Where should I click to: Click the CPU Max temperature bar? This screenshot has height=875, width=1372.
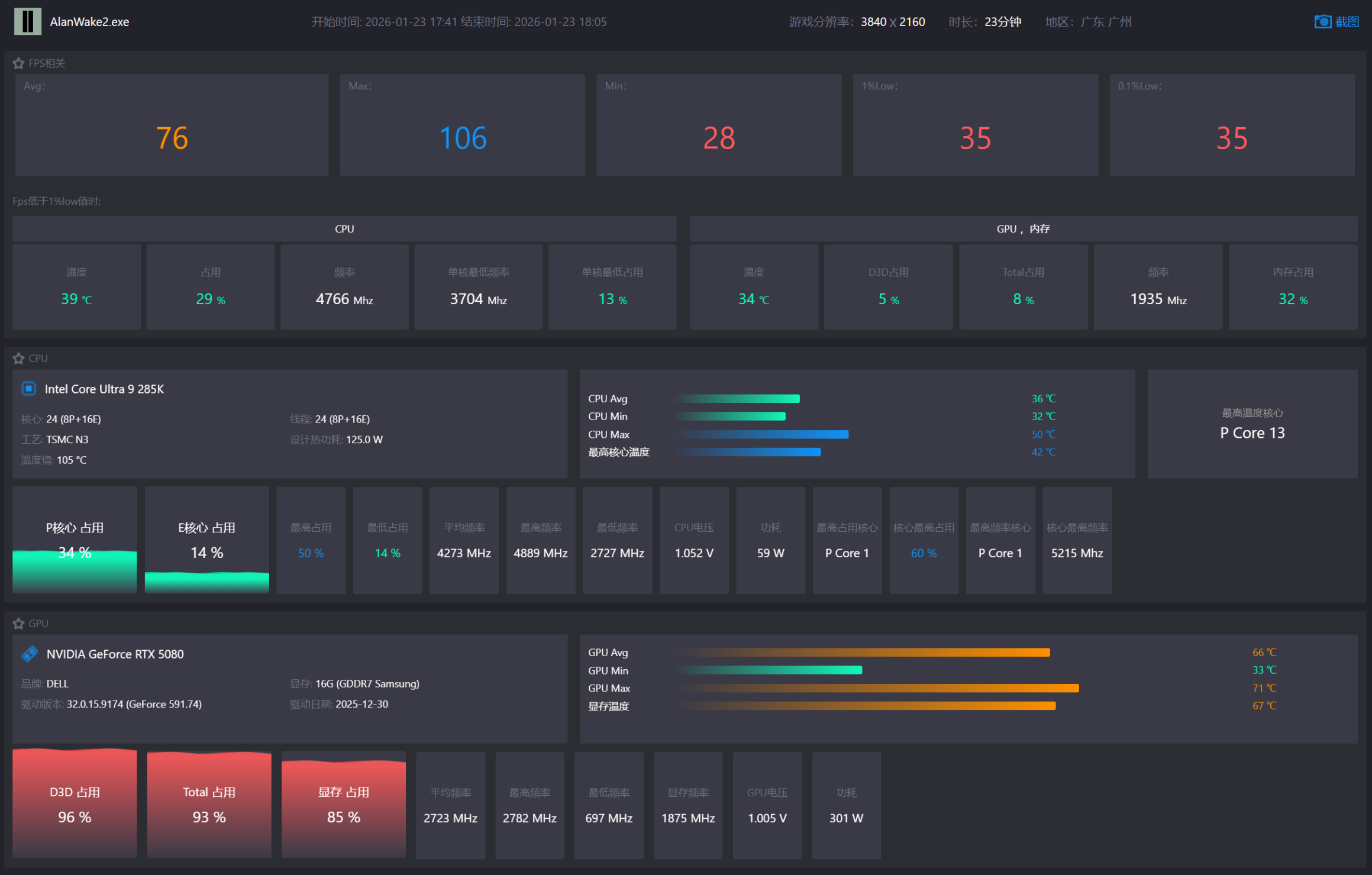pos(763,434)
